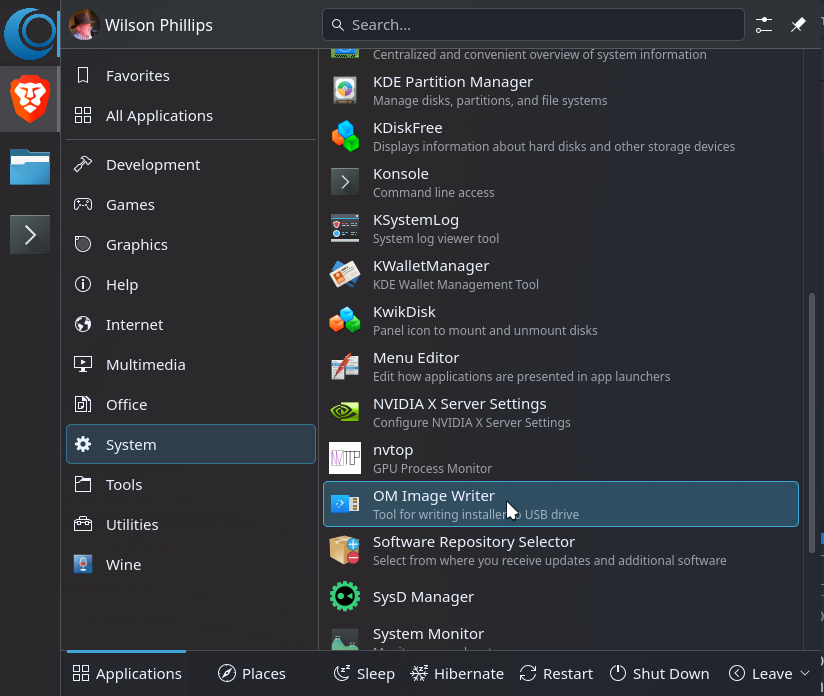Open KWalletManager wallet icon

(345, 274)
